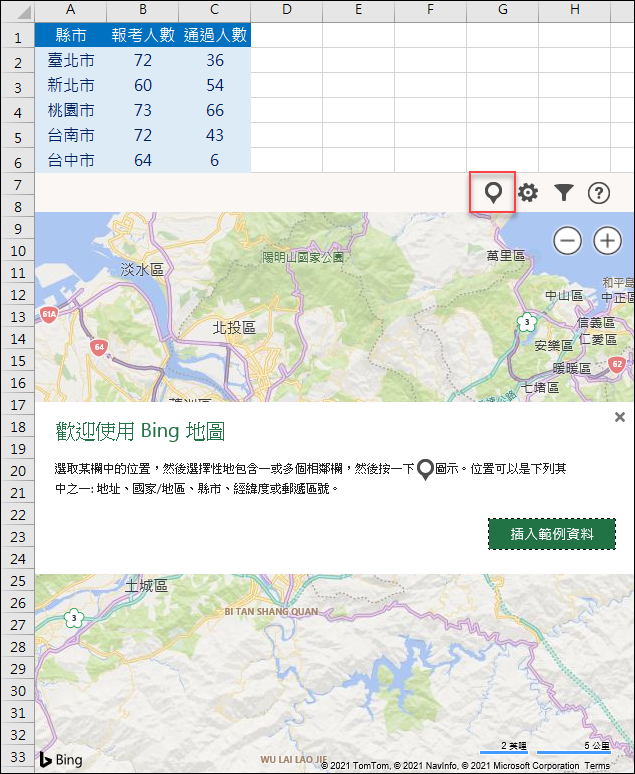This screenshot has width=635, height=774.
Task: Select column C header
Action: point(214,10)
